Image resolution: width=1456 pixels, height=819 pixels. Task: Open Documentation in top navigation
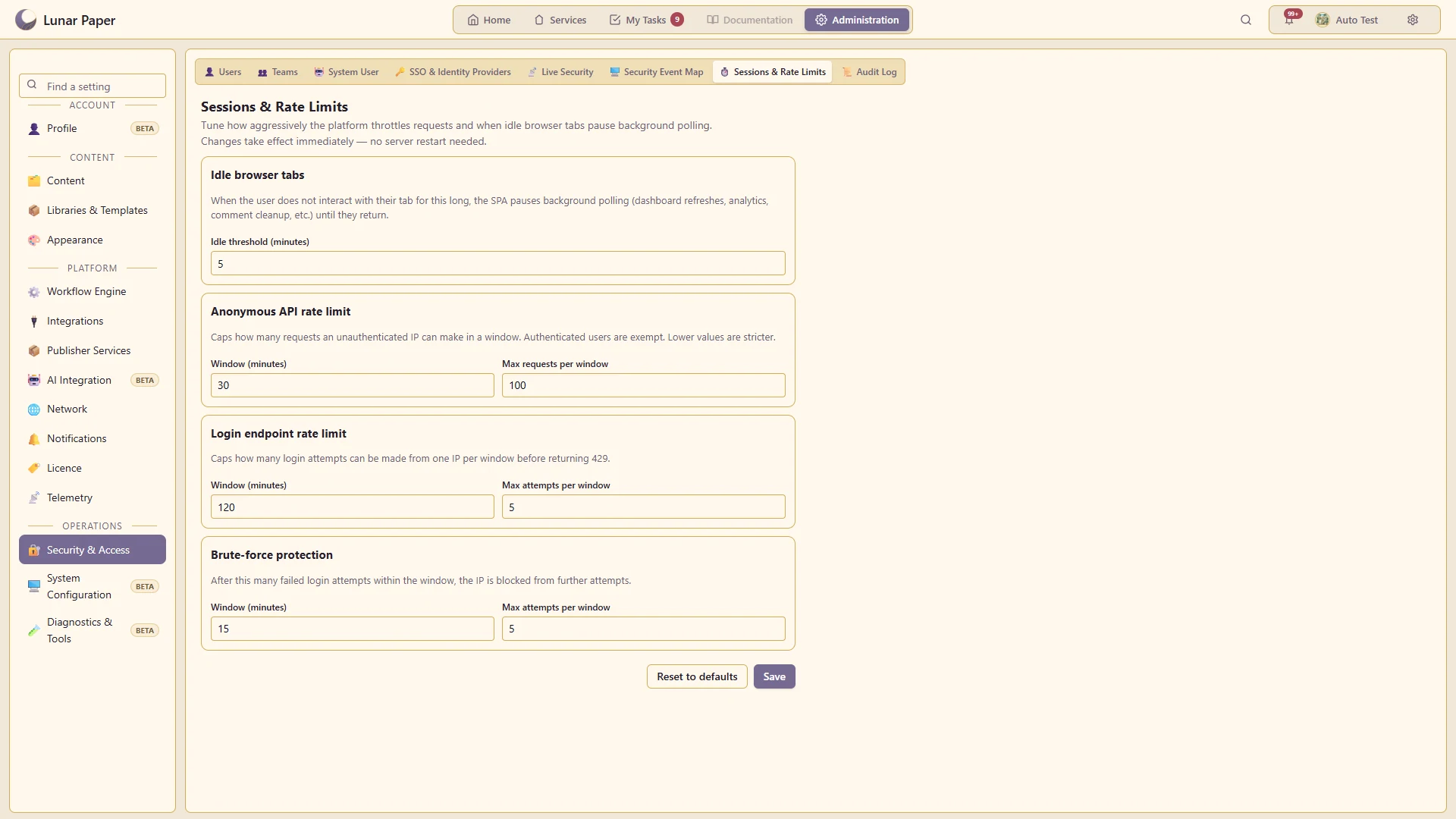tap(750, 20)
